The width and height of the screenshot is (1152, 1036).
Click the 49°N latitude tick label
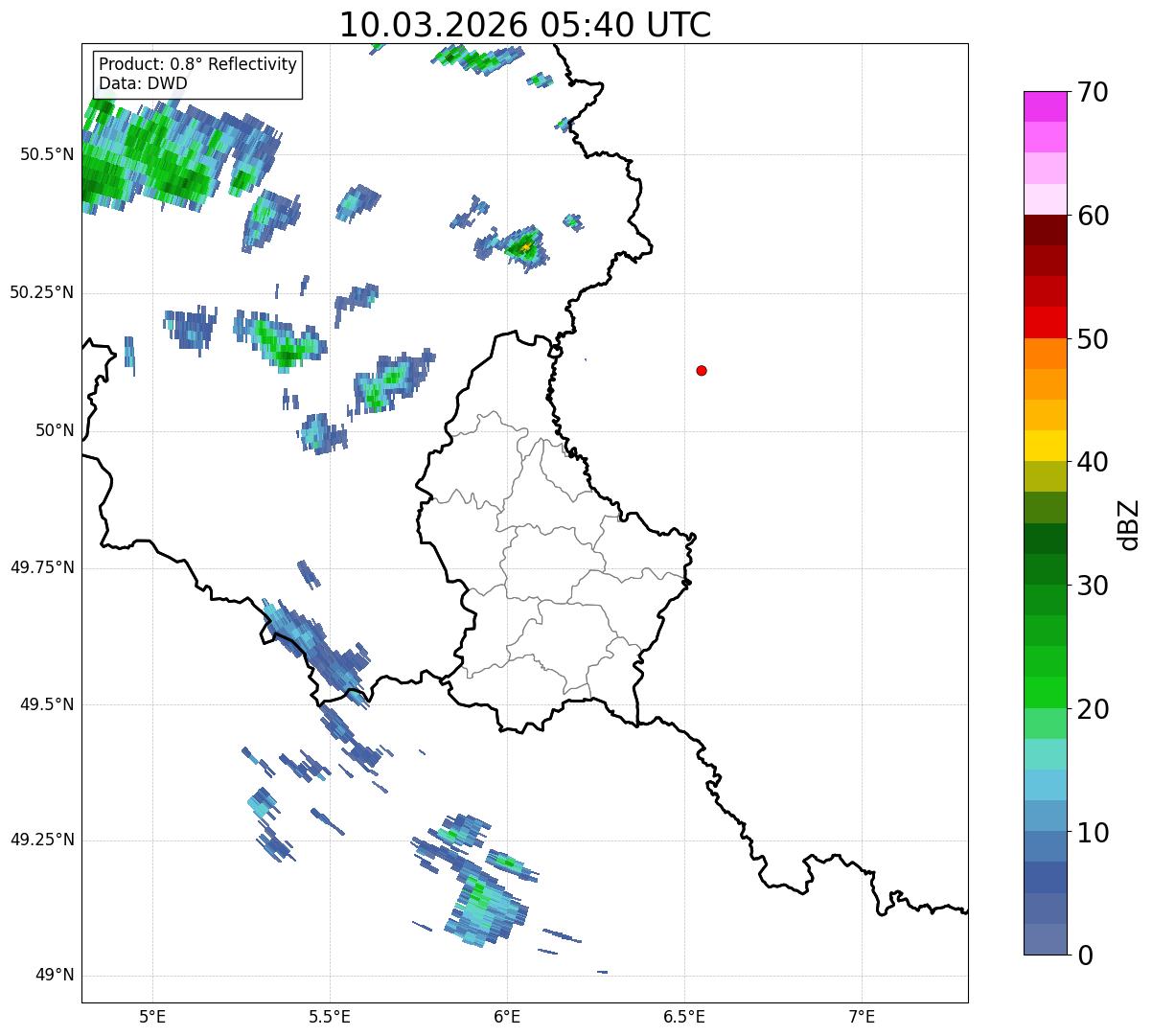[x=55, y=976]
